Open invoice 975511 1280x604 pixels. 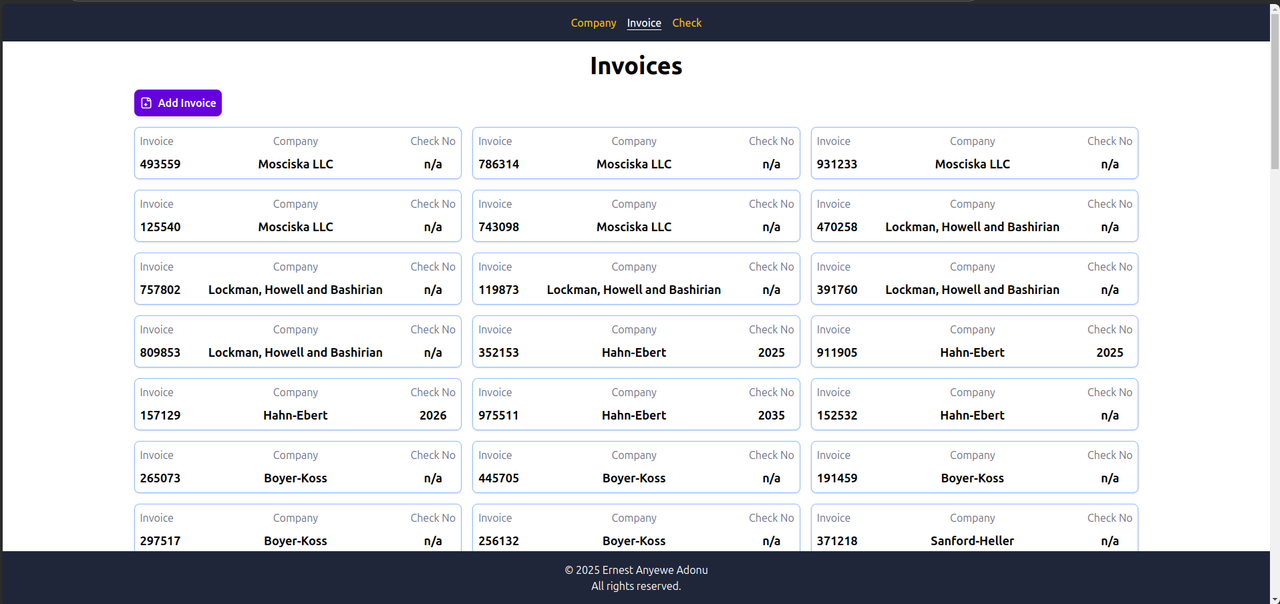(x=636, y=405)
